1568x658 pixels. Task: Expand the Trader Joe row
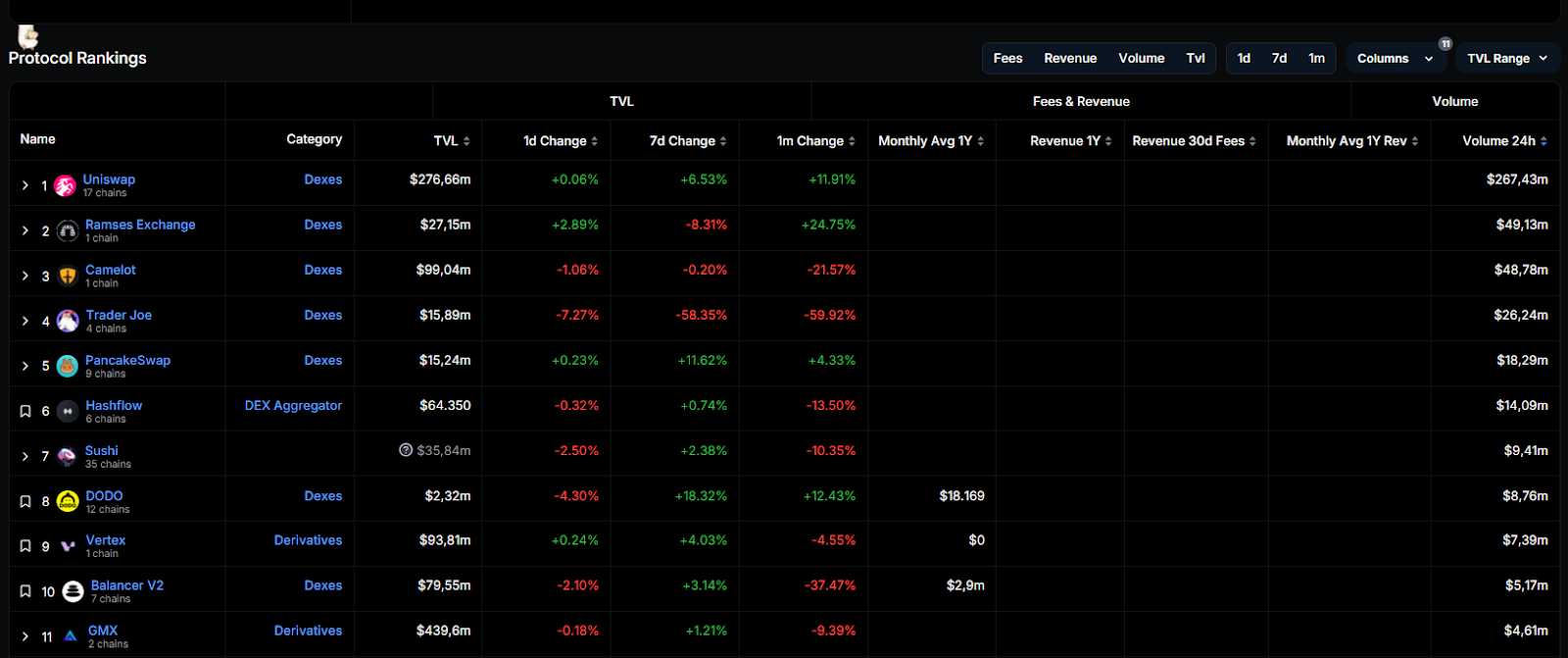coord(25,321)
